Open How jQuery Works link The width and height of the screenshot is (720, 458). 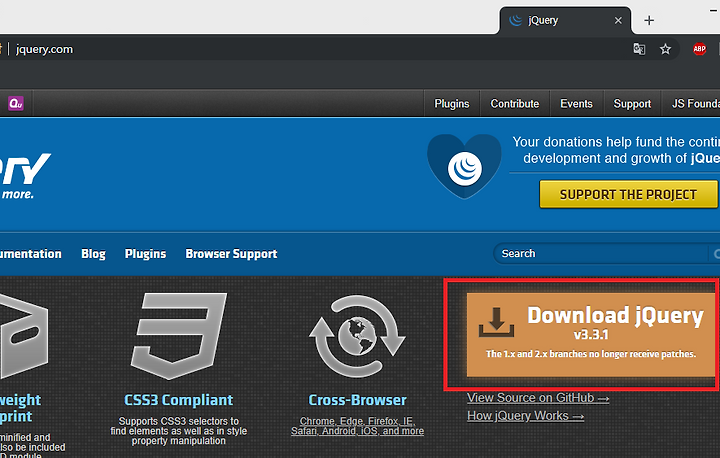tap(525, 416)
